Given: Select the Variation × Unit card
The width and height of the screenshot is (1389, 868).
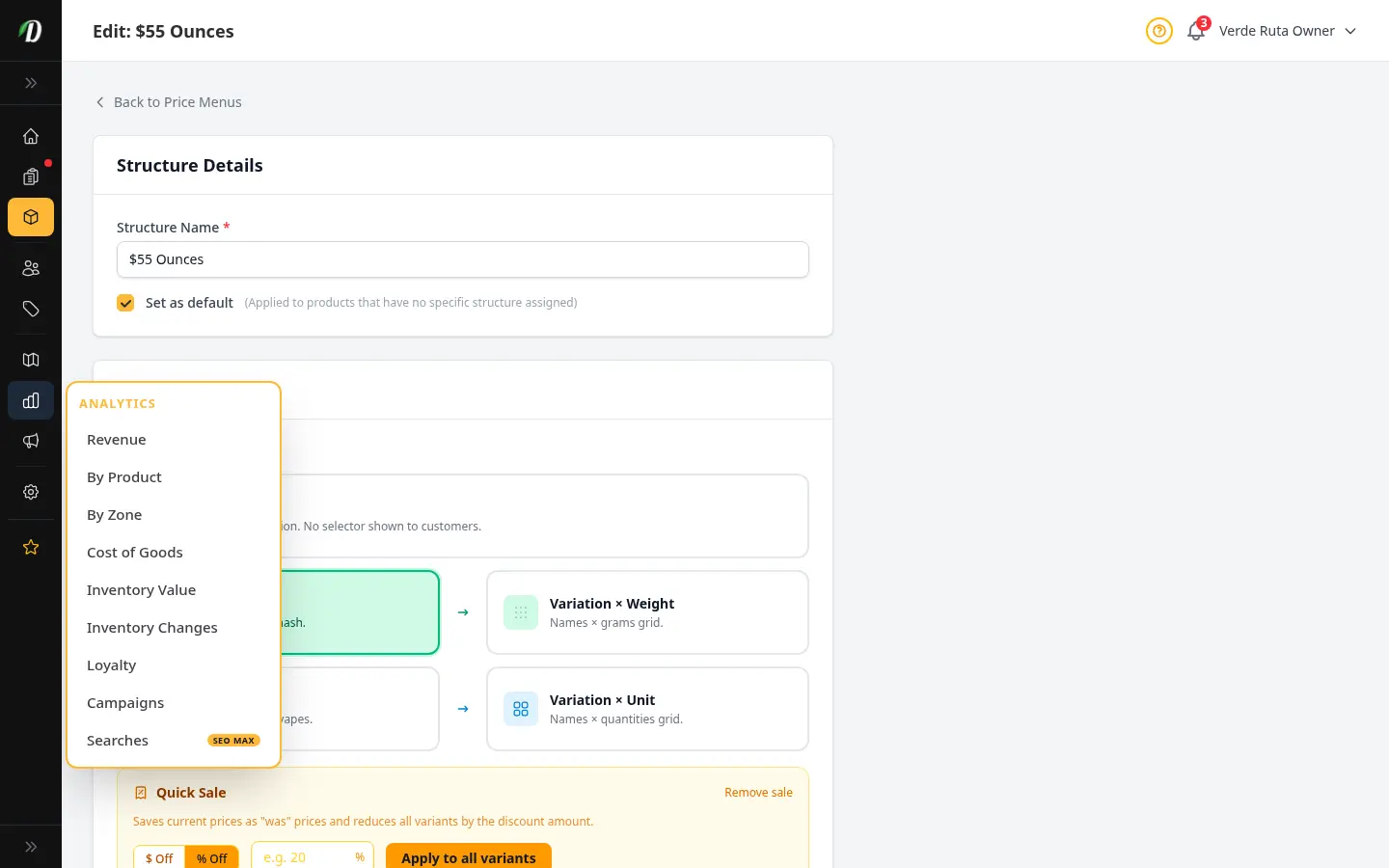Looking at the screenshot, I should click(647, 709).
